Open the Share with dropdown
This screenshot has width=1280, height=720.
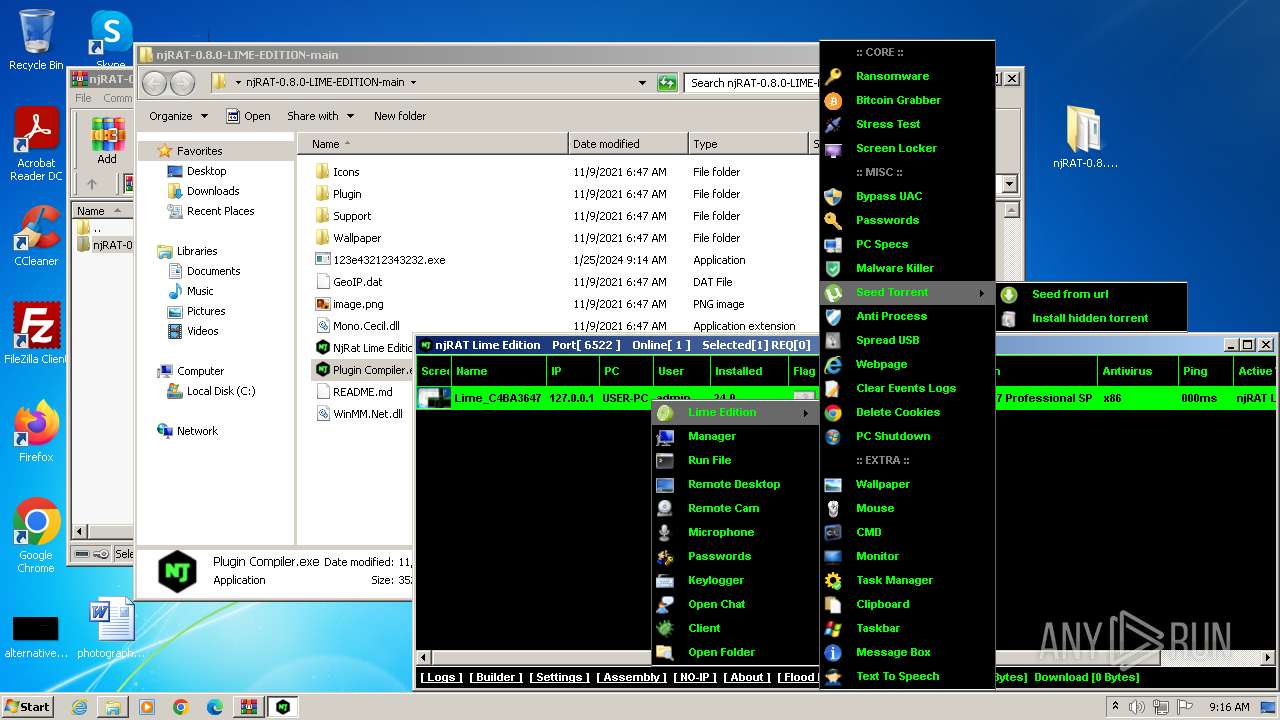pyautogui.click(x=319, y=116)
